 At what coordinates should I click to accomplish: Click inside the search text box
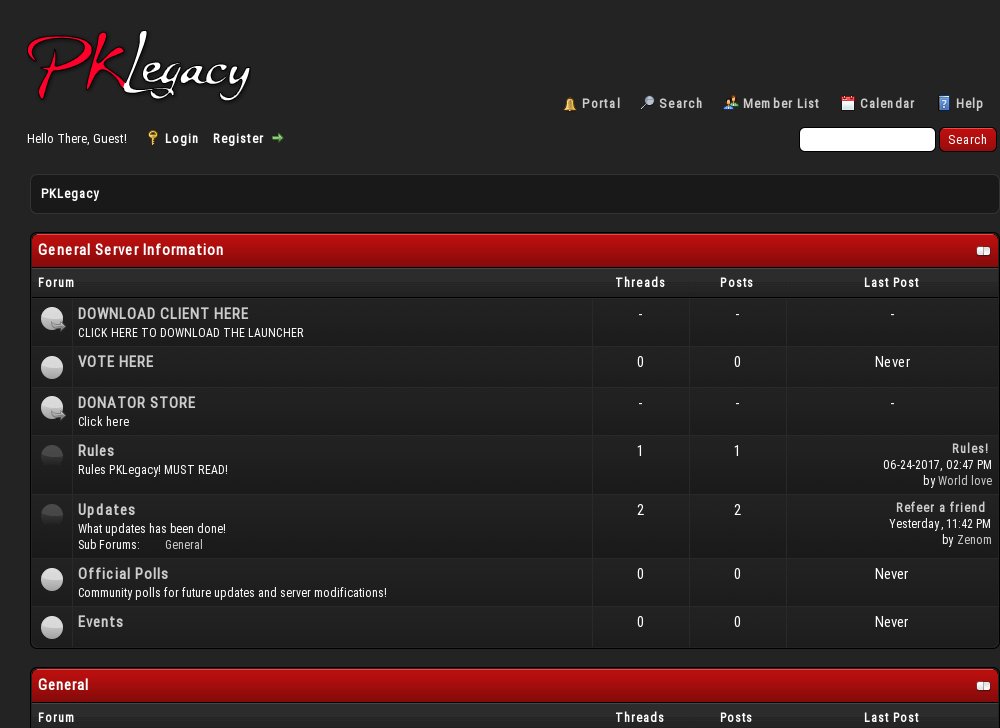[x=866, y=139]
